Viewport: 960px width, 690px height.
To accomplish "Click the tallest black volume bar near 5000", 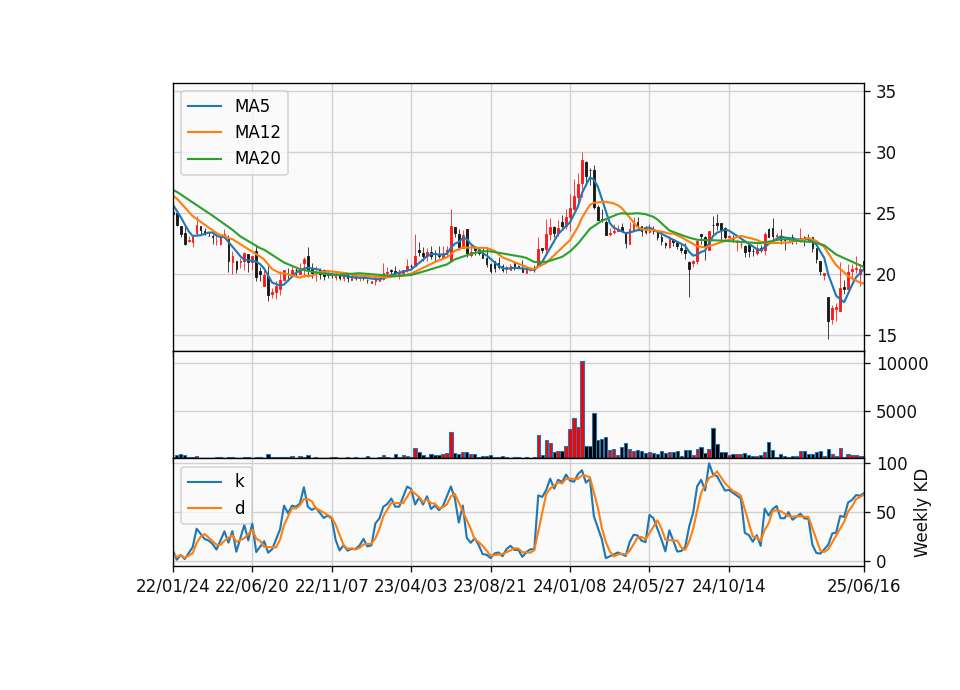I will pos(594,436).
